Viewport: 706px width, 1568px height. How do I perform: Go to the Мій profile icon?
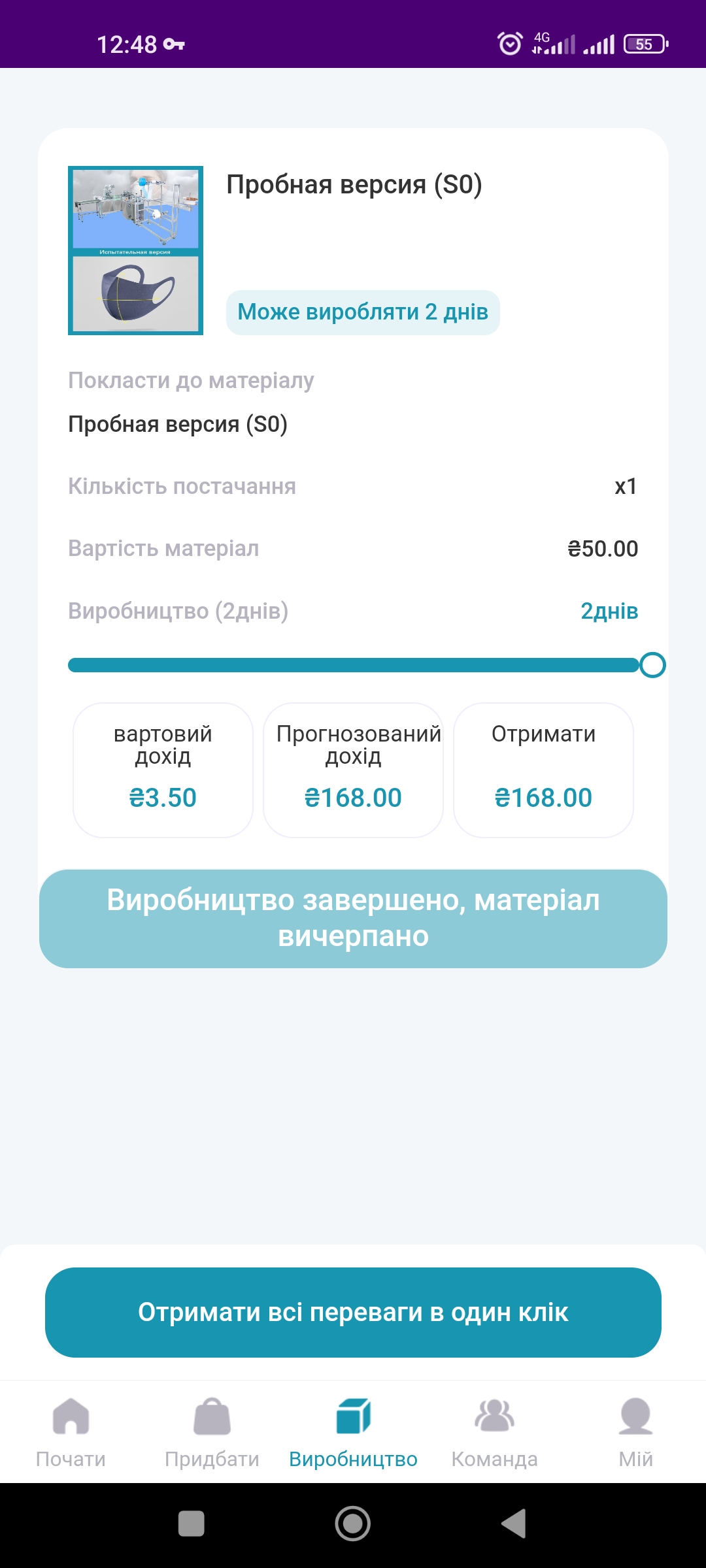click(x=635, y=1416)
